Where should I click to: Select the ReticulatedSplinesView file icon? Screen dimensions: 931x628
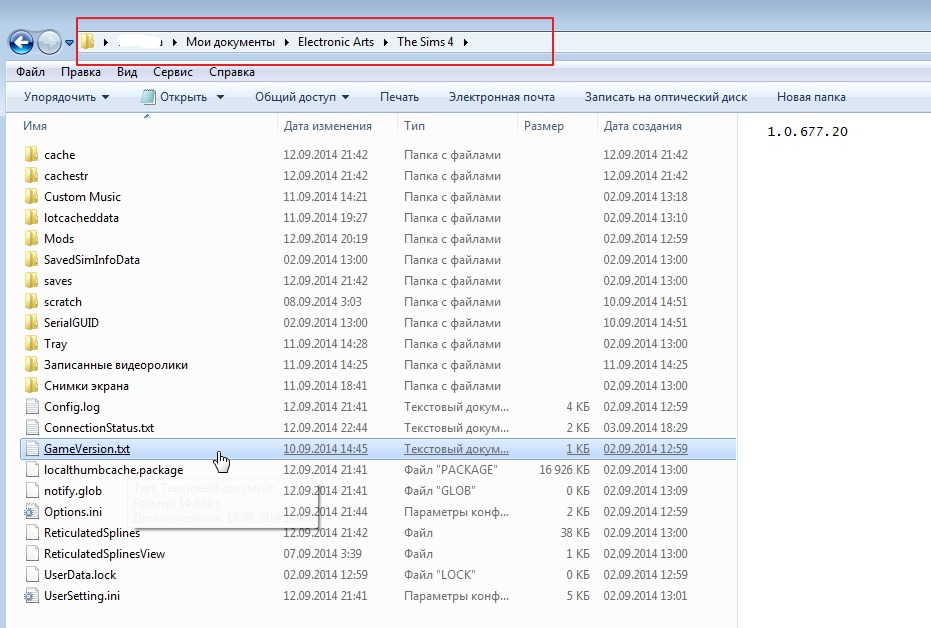[32, 554]
